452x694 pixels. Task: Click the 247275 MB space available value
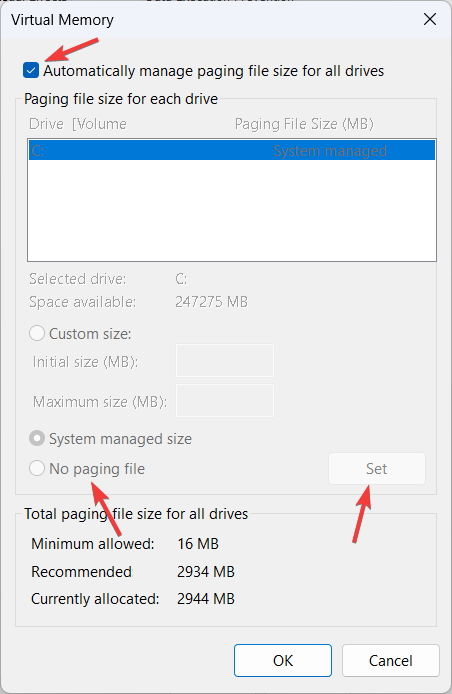point(211,302)
